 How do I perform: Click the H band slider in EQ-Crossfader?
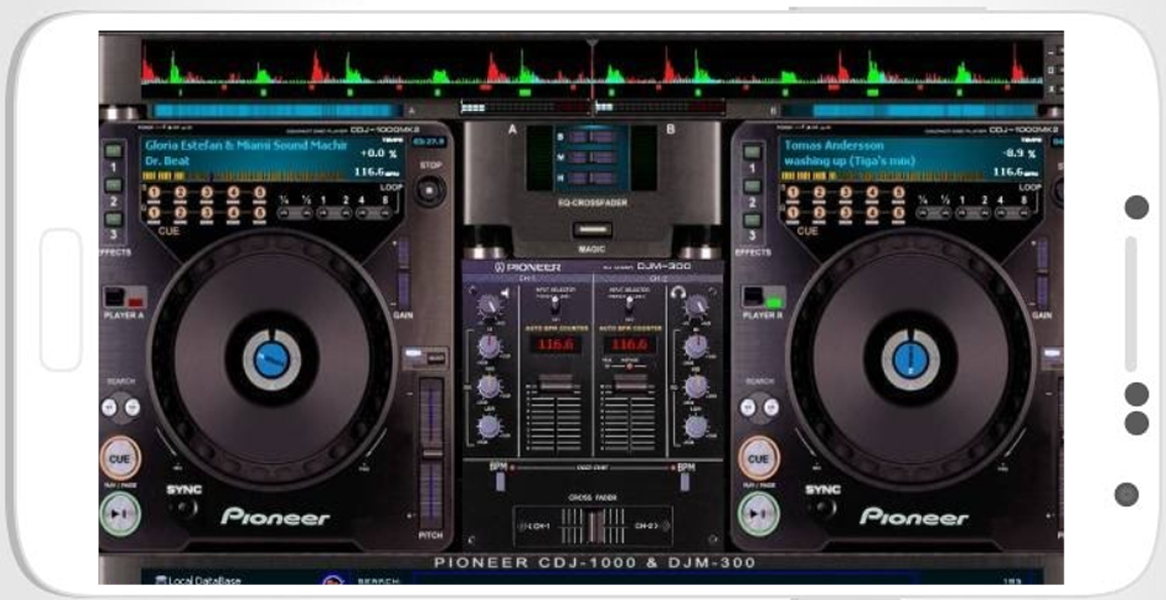[593, 178]
